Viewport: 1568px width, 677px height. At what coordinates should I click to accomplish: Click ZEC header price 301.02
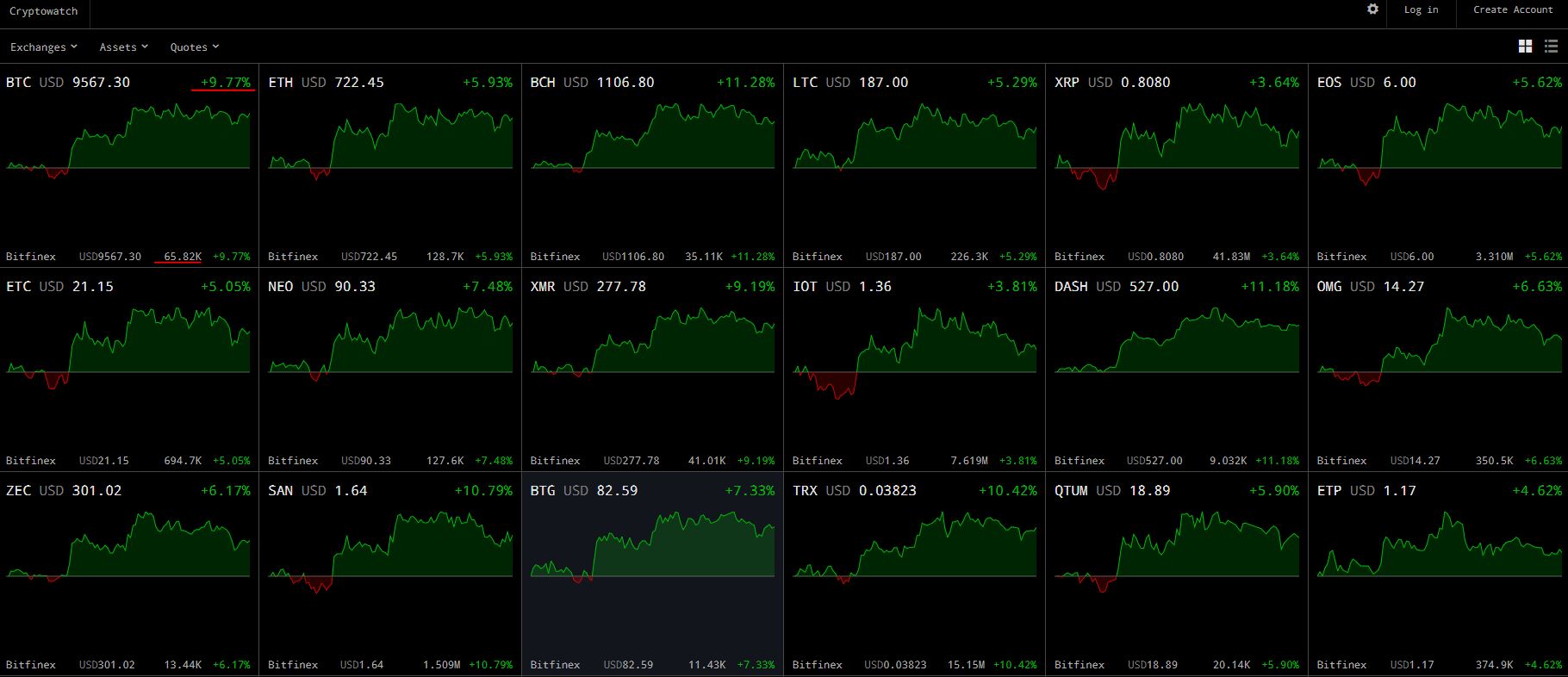[x=97, y=491]
